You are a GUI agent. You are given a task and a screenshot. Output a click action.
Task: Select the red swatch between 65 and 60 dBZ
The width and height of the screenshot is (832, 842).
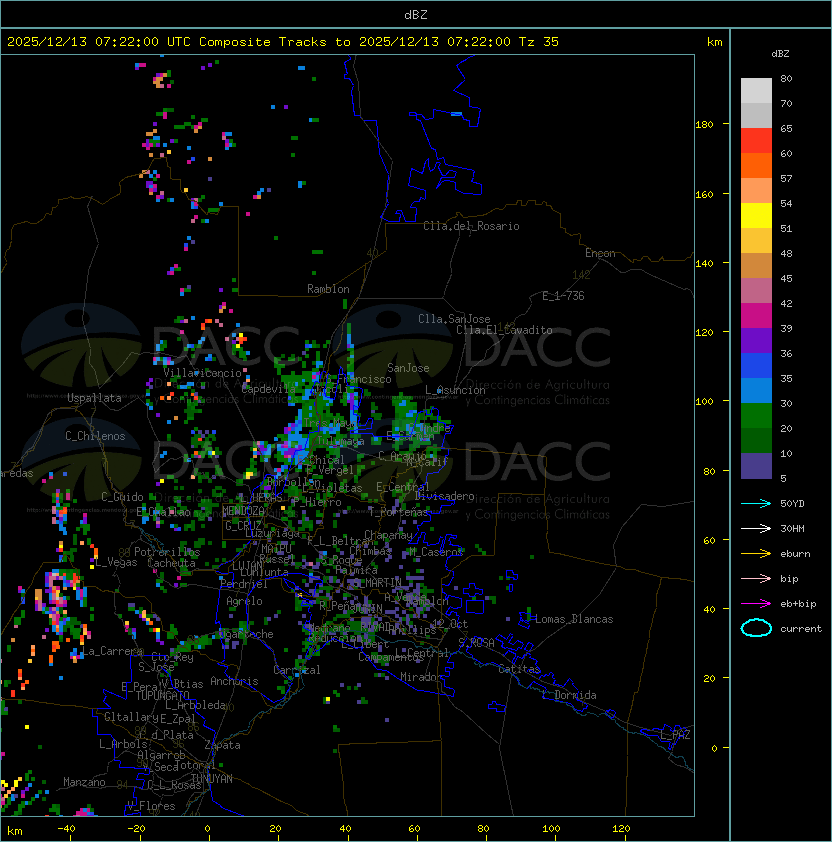[756, 141]
